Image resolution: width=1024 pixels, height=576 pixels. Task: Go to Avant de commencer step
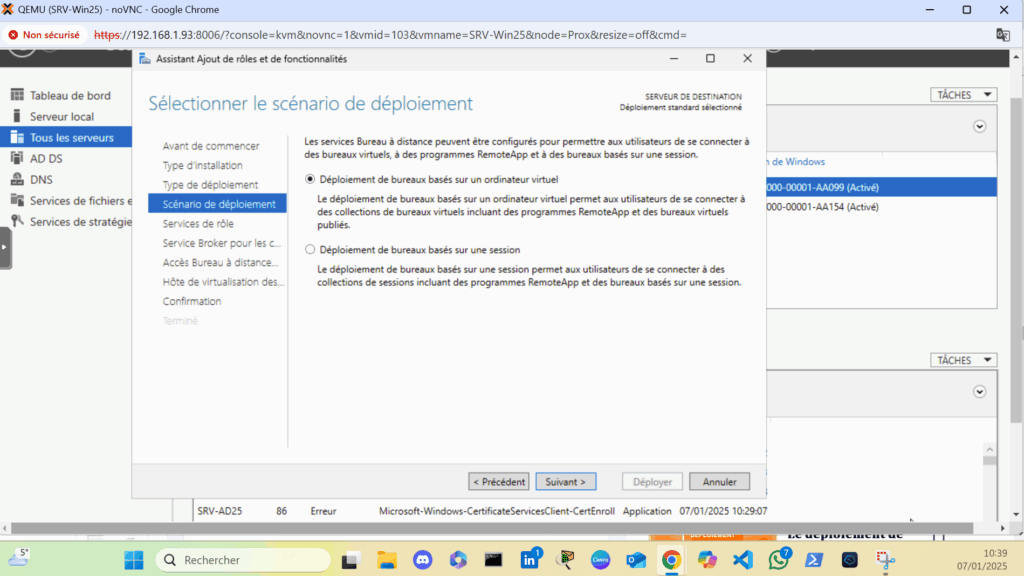tap(211, 146)
